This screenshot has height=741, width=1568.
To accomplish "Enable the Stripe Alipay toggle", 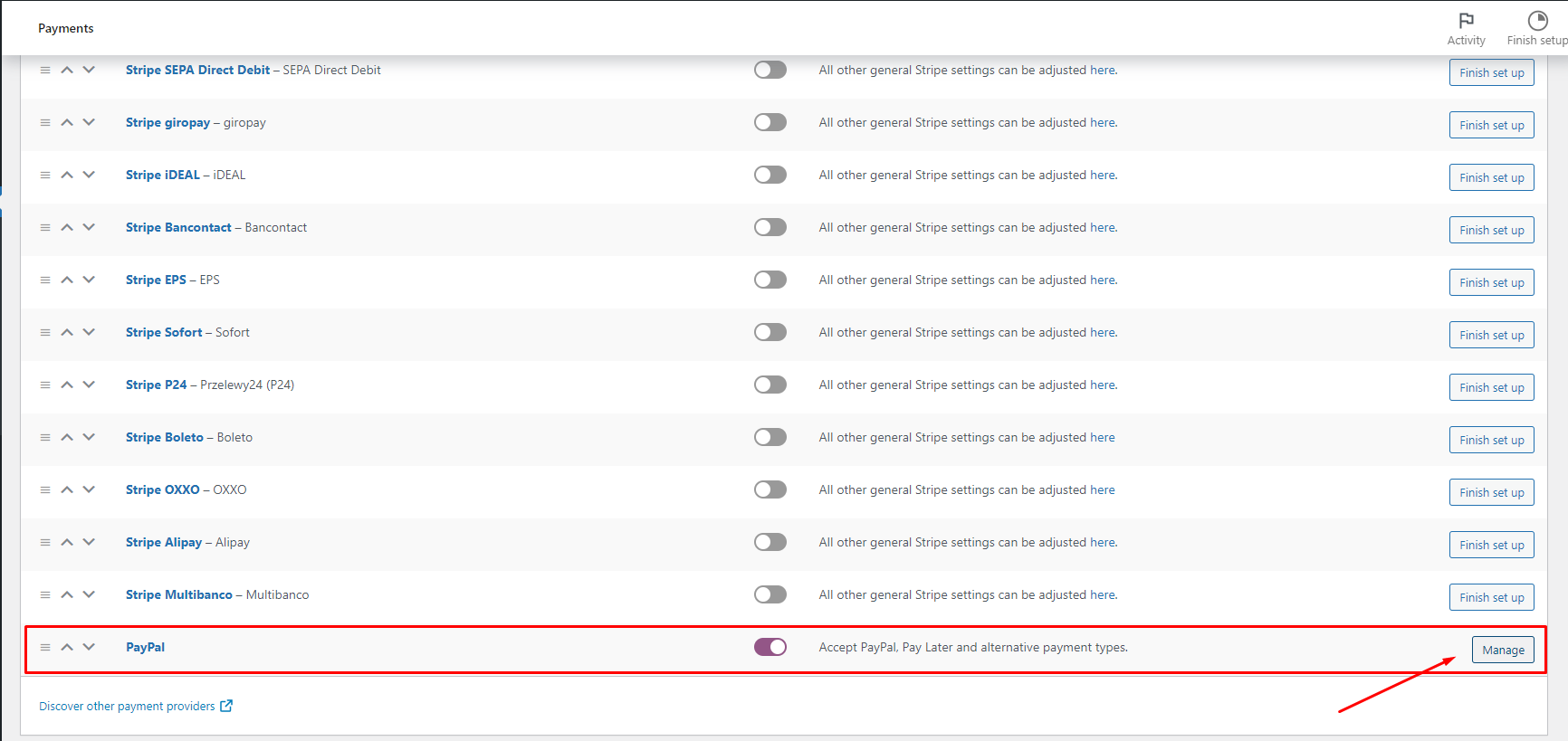I will (x=770, y=542).
